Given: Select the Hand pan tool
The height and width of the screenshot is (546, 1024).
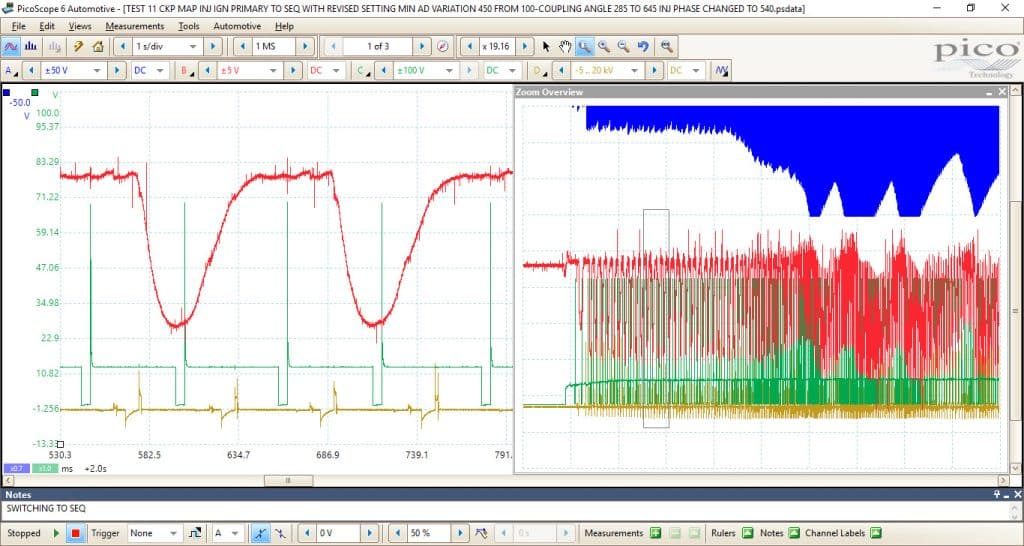Looking at the screenshot, I should point(565,46).
